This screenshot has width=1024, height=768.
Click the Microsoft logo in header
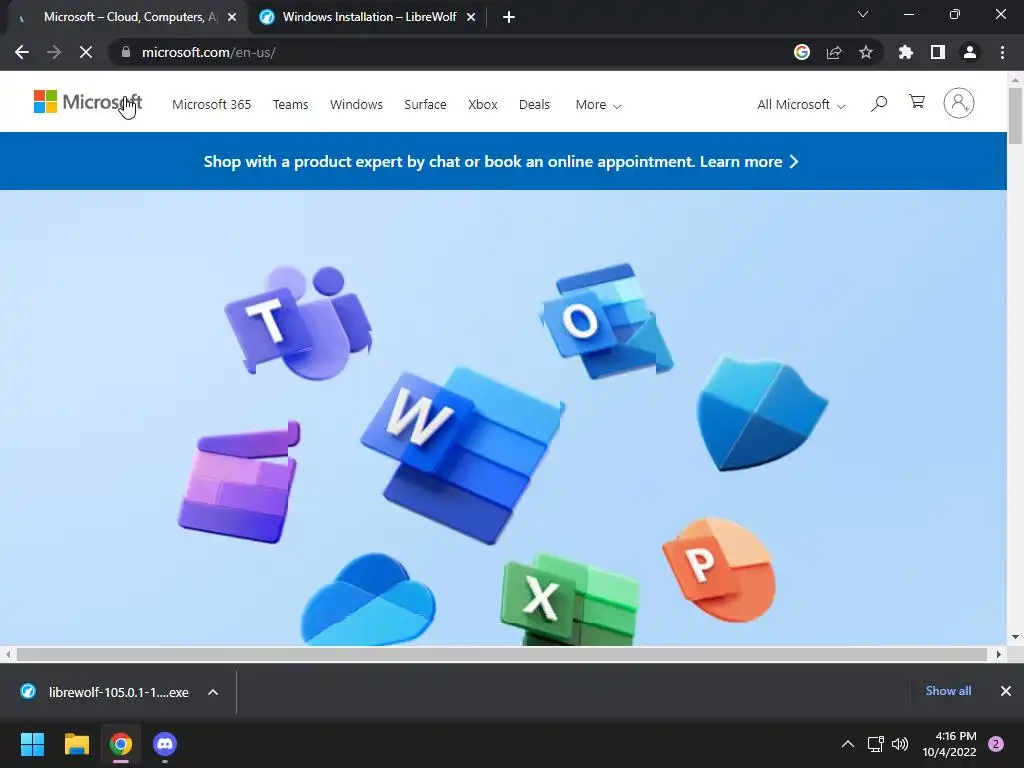(88, 102)
